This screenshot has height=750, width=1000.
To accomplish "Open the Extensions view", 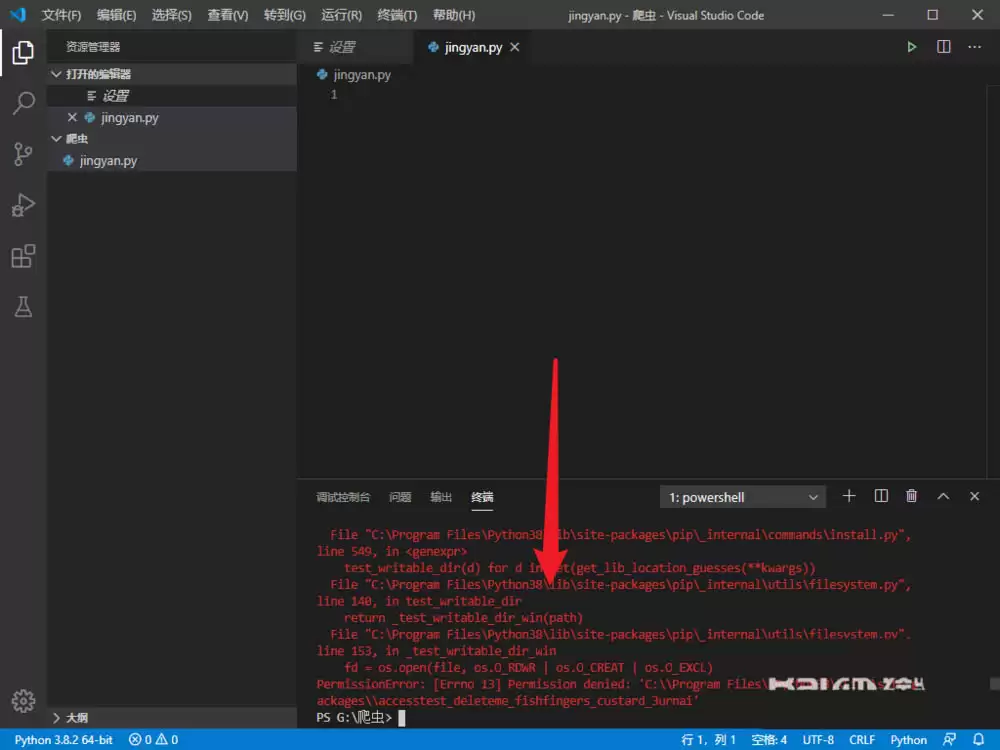I will coord(23,256).
